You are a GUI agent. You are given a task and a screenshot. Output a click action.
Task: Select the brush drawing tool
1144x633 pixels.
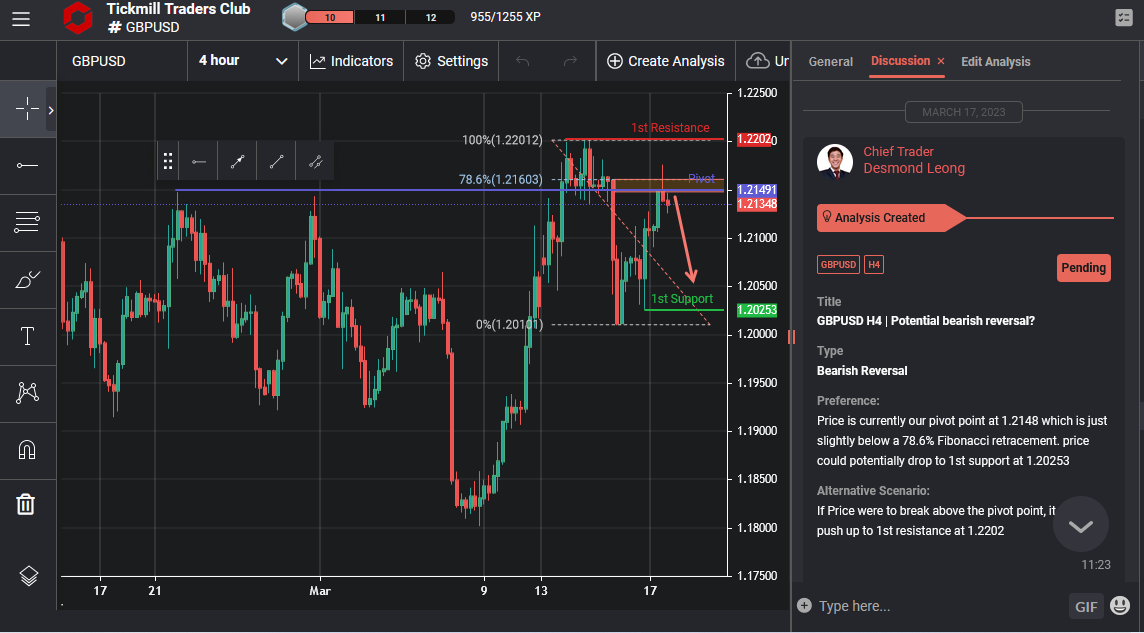tap(28, 279)
